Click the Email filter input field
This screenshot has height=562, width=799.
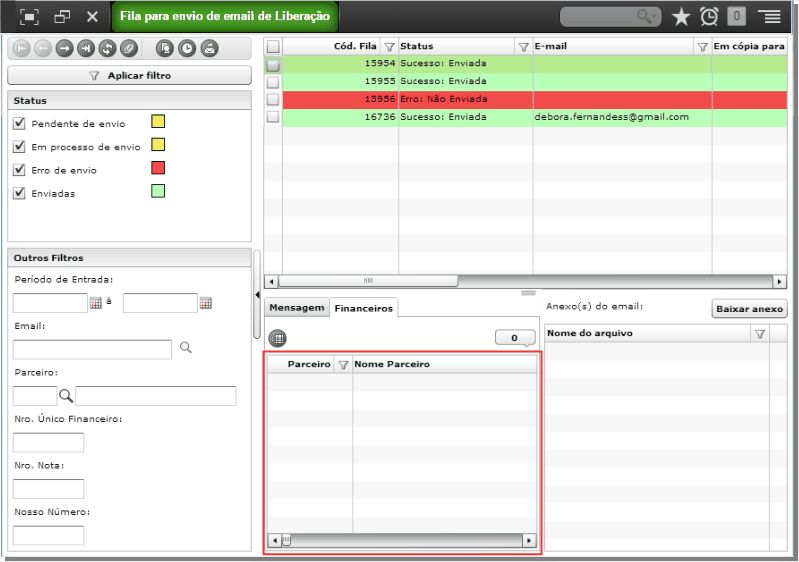pyautogui.click(x=92, y=350)
